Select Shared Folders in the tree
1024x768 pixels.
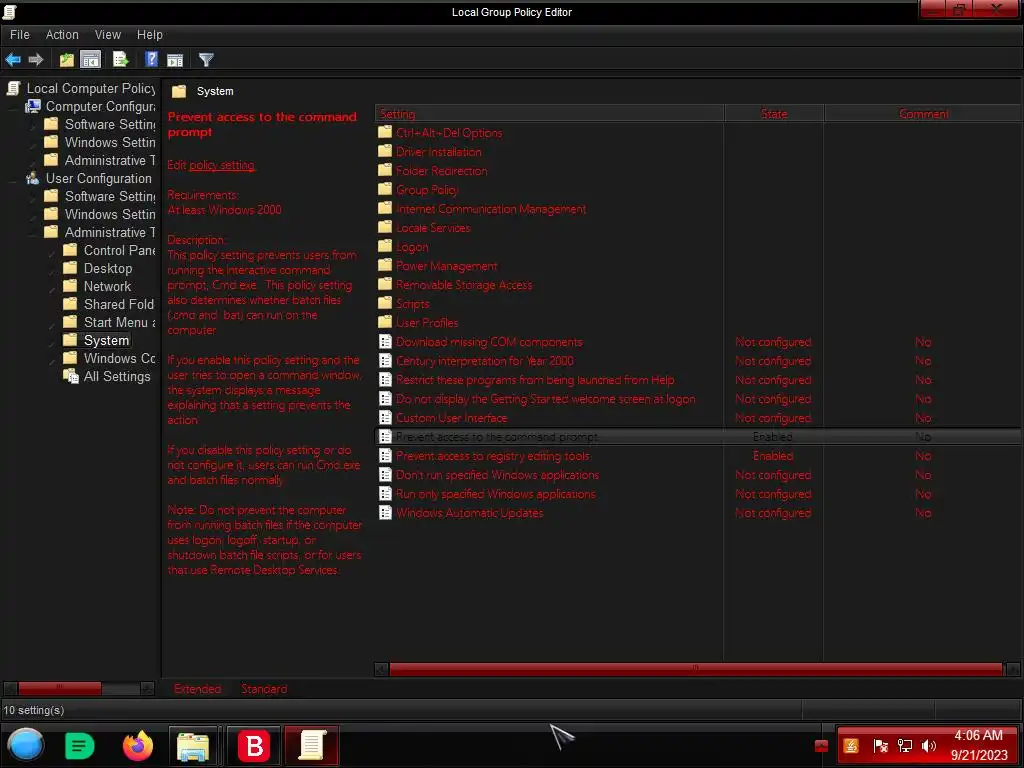click(118, 304)
